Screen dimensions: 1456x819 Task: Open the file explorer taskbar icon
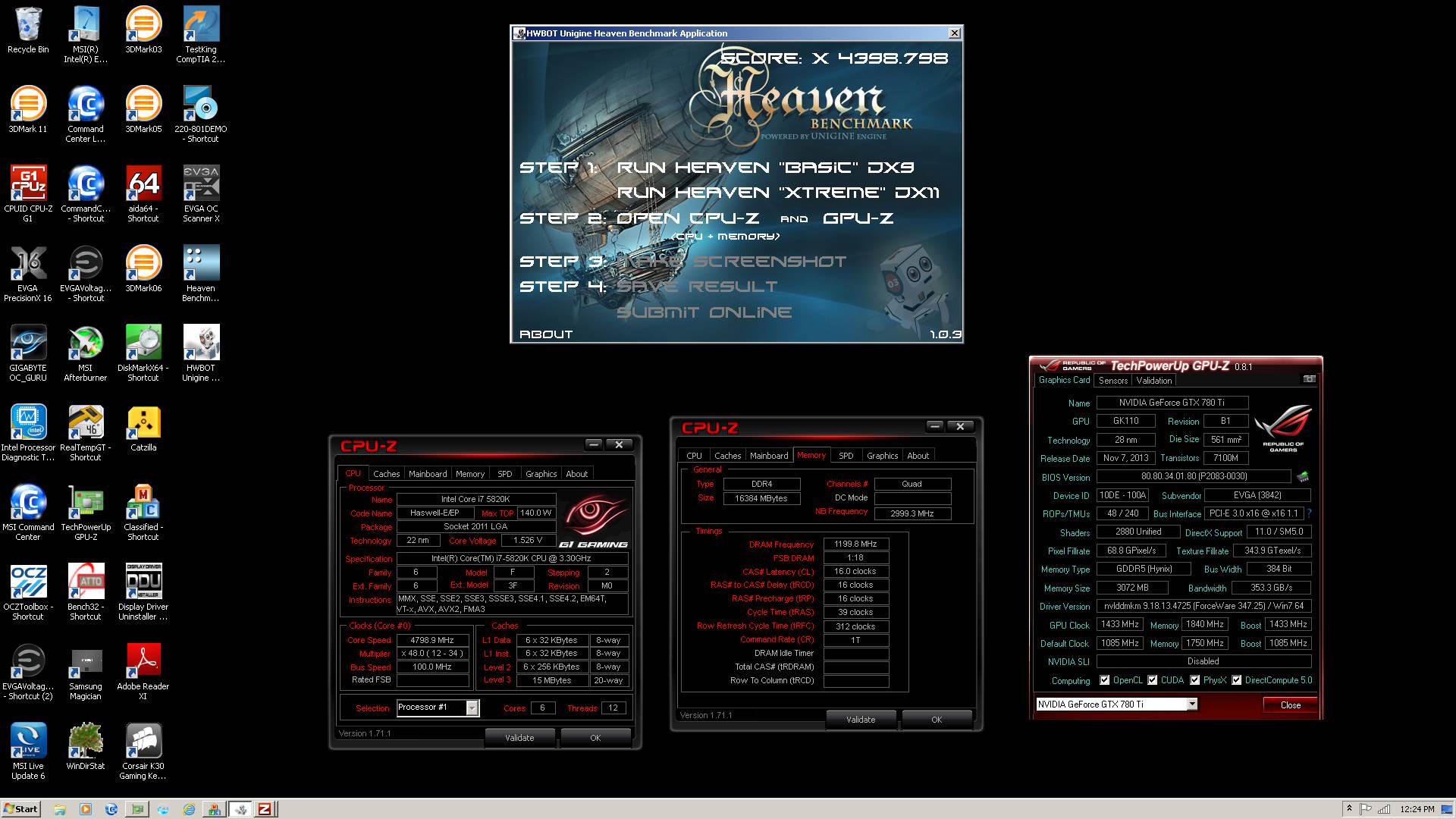pyautogui.click(x=59, y=809)
